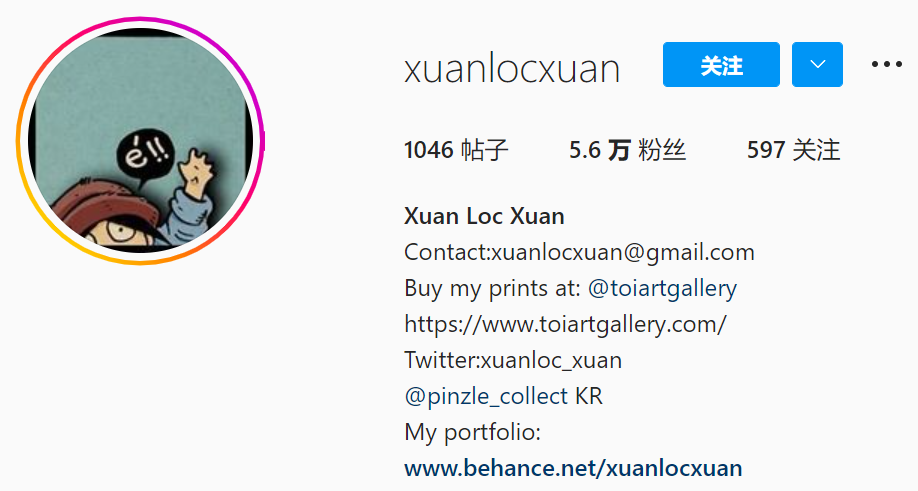Click the 'Buy my prints at:' text
918x491 pixels.
492,289
